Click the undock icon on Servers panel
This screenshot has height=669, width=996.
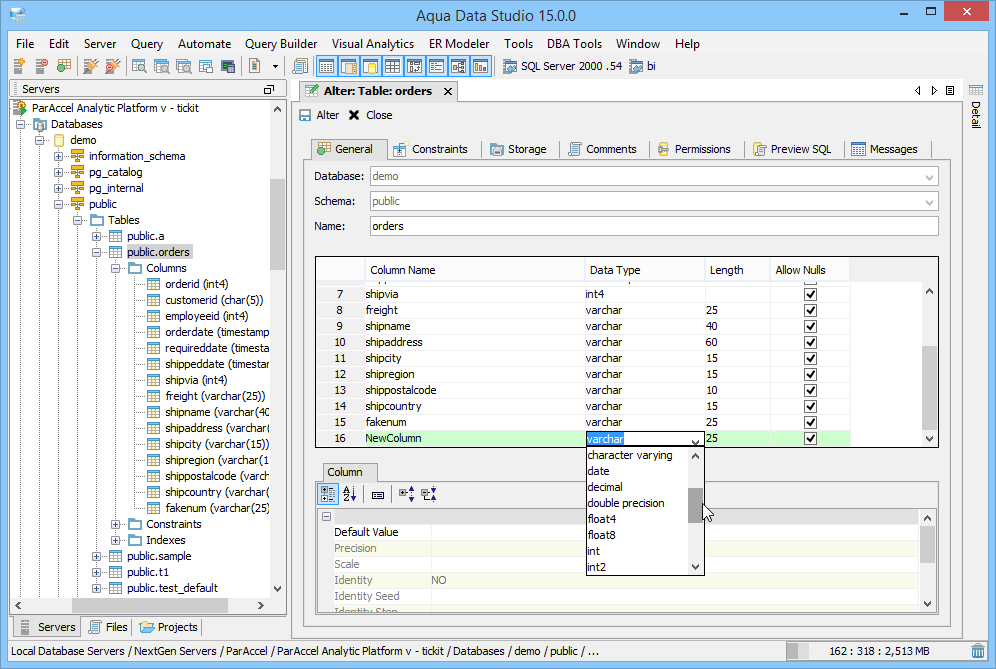pos(268,89)
